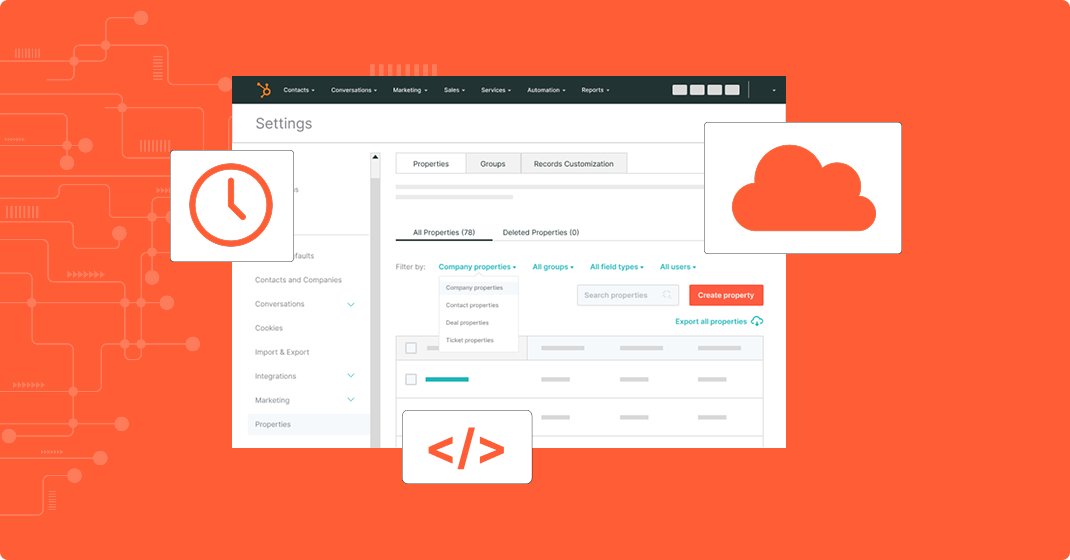Expand the Conversations sidebar section
Viewport: 1070px width, 560px height.
coord(350,304)
